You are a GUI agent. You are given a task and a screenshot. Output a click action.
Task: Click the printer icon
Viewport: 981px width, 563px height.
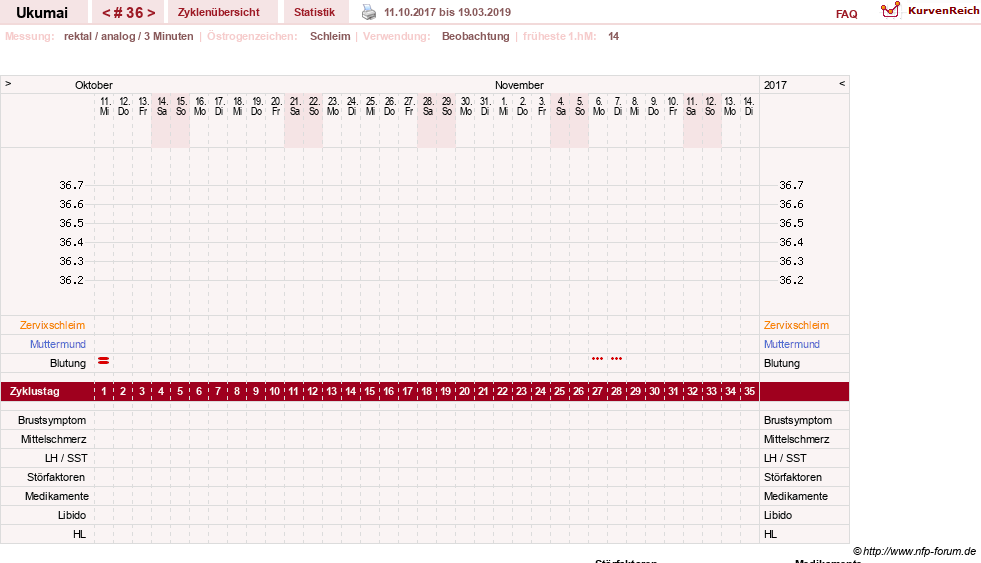click(x=369, y=12)
